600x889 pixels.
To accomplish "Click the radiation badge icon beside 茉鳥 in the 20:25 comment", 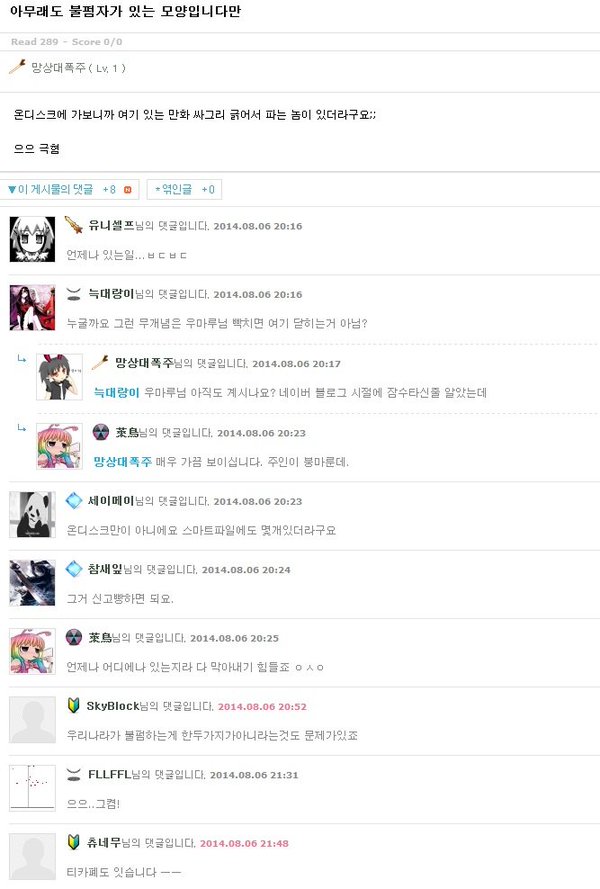I will coord(74,637).
